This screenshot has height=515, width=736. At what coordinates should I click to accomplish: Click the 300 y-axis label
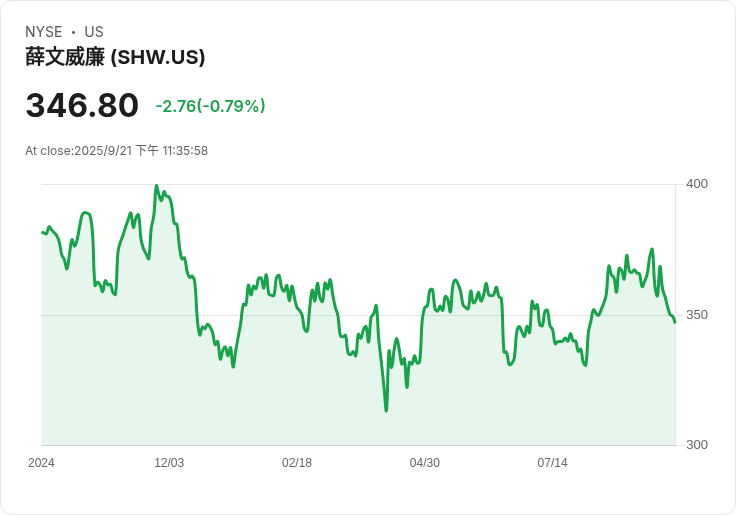coord(697,445)
